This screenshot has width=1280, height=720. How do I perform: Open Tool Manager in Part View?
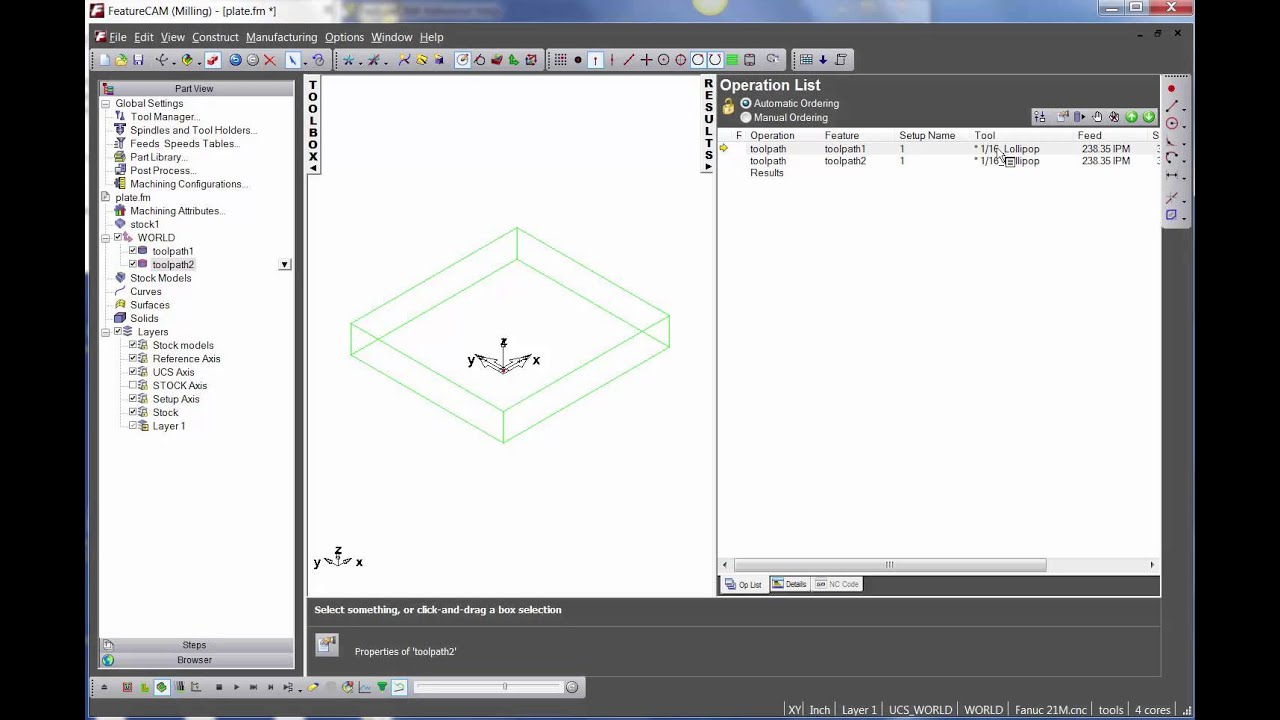point(164,117)
